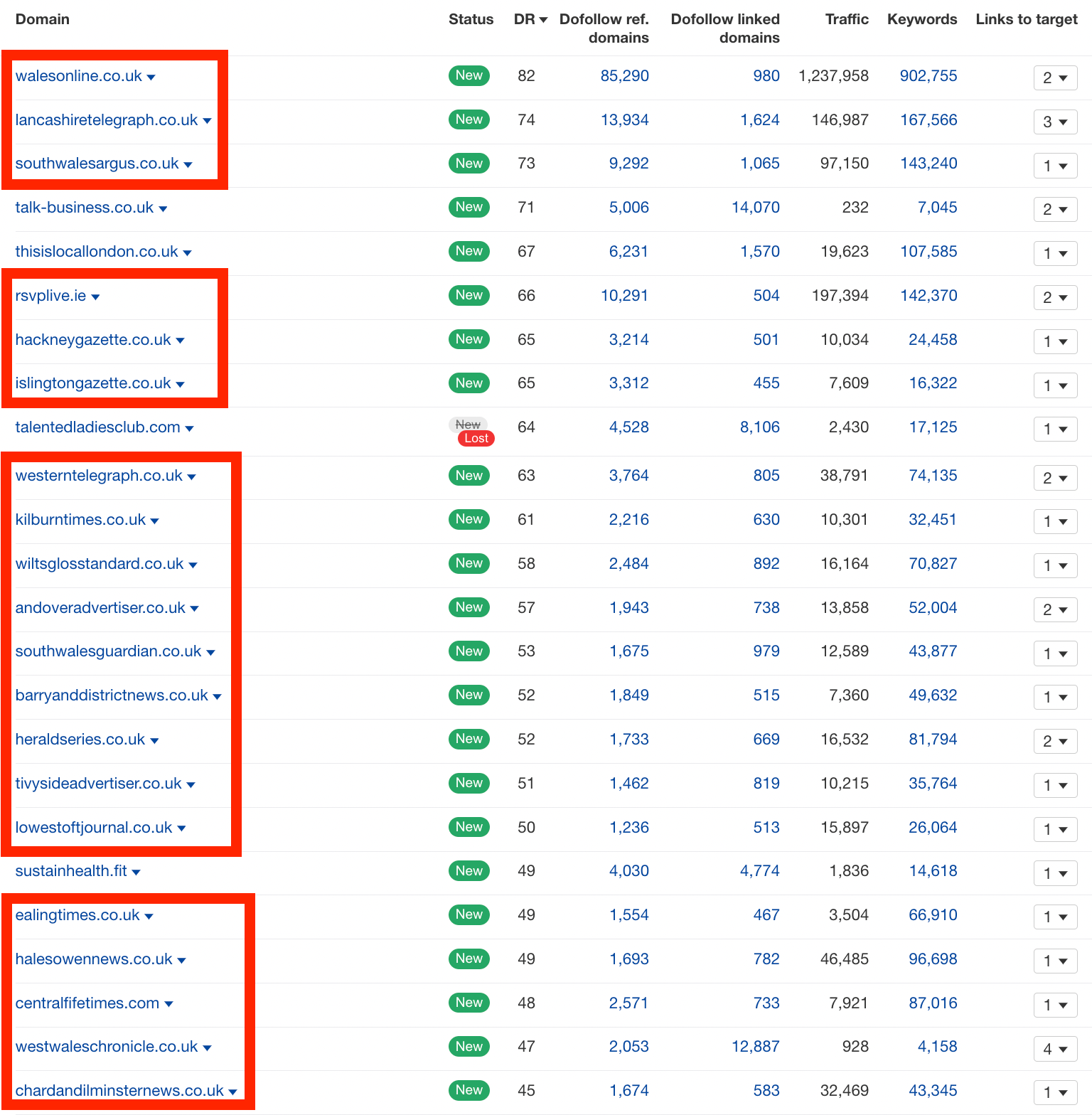Image resolution: width=1092 pixels, height=1115 pixels.
Task: Open 96,698 keywords for halesowennews
Action: point(933,959)
